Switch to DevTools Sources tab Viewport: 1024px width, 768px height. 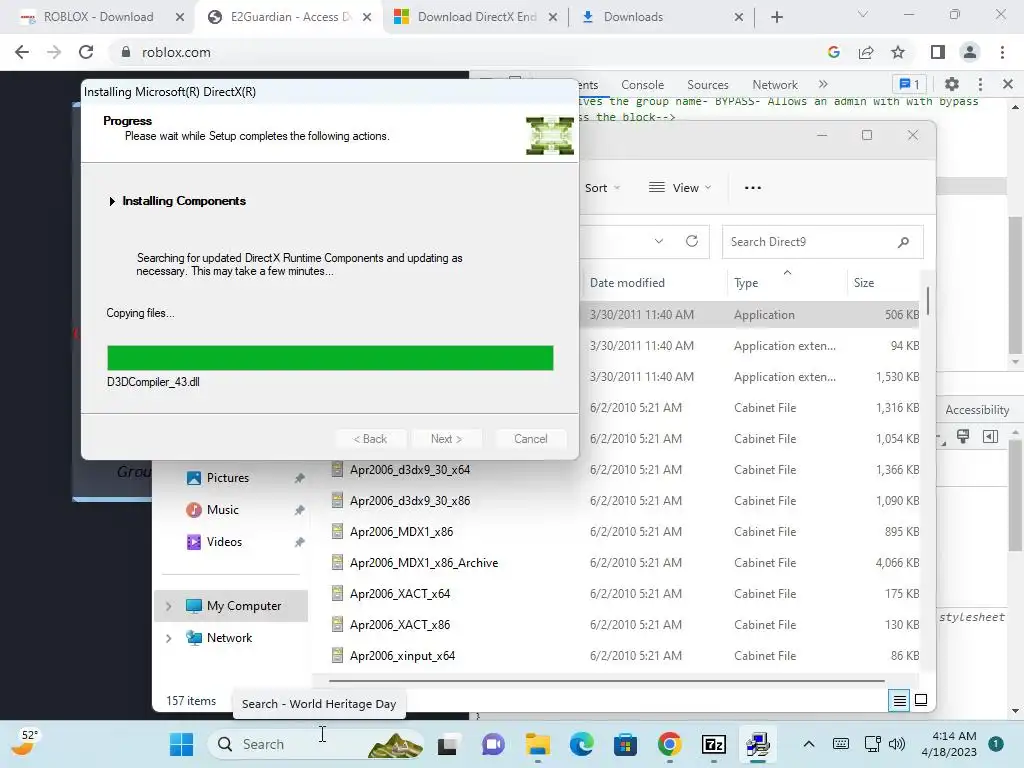point(708,85)
